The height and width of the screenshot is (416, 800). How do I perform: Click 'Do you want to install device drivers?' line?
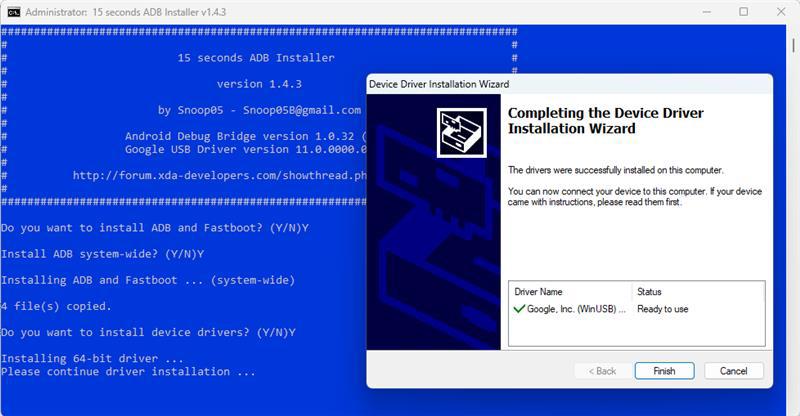(x=148, y=332)
